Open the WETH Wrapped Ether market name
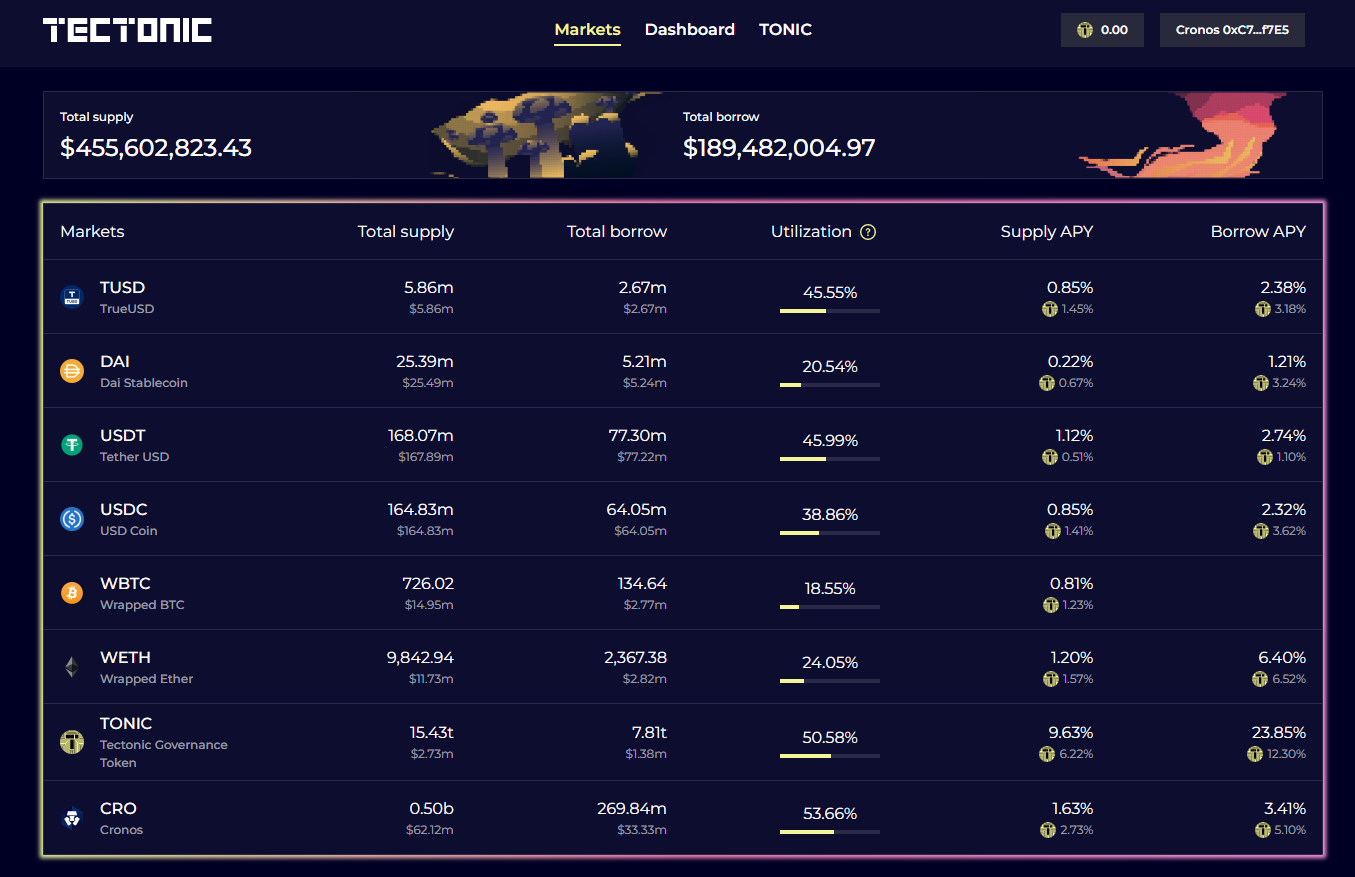This screenshot has height=877, width=1355. (x=147, y=667)
